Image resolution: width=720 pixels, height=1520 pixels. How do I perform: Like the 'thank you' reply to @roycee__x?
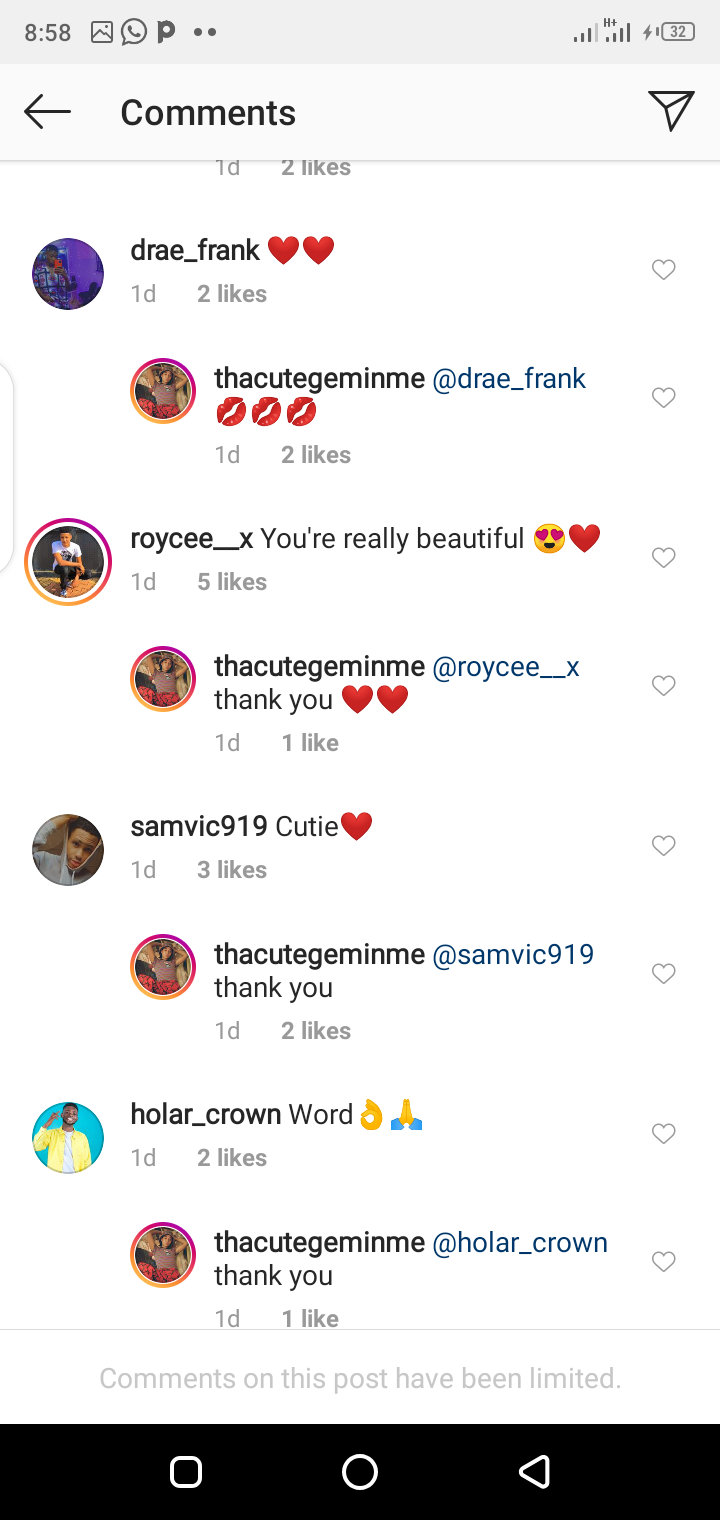[664, 686]
